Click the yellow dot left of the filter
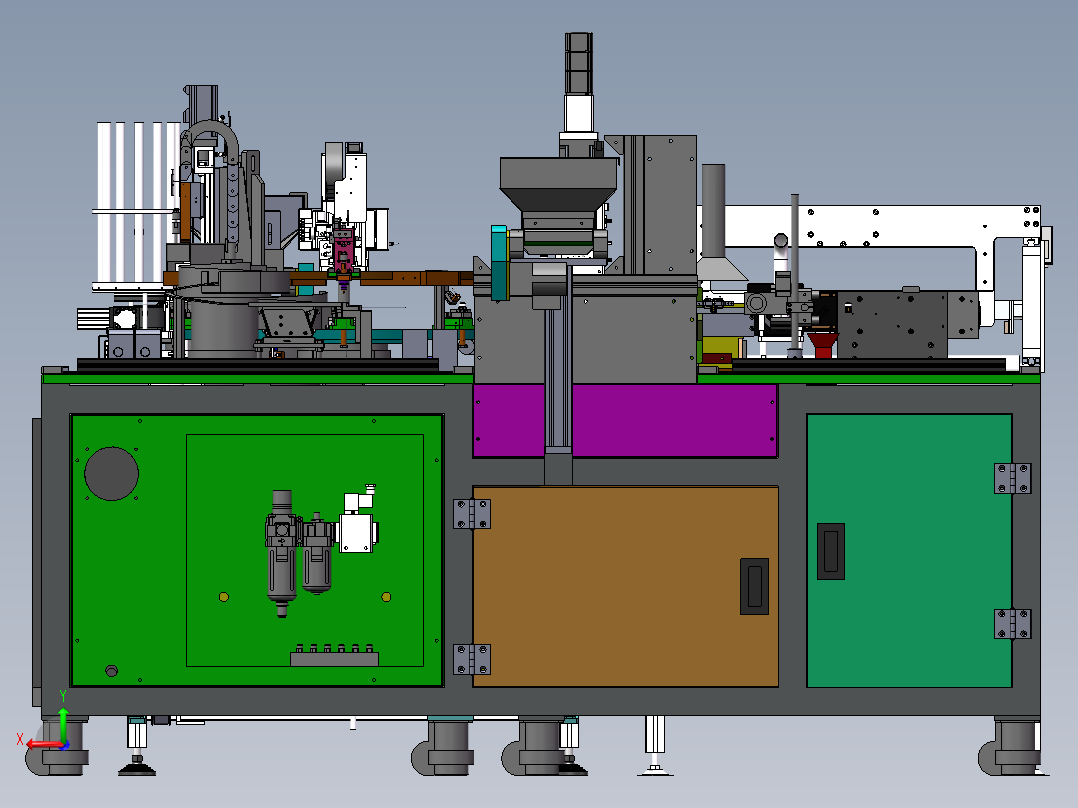The width and height of the screenshot is (1078, 808). 223,597
